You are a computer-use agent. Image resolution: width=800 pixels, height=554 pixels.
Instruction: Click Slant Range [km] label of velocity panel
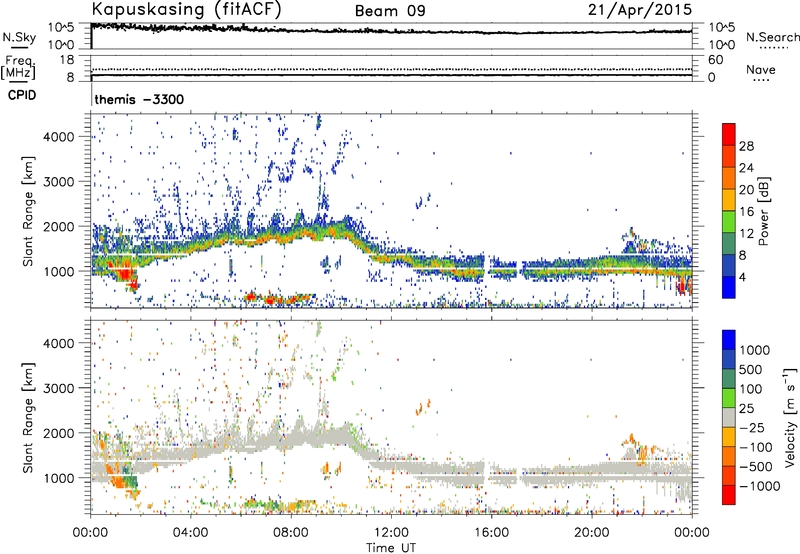click(x=28, y=418)
